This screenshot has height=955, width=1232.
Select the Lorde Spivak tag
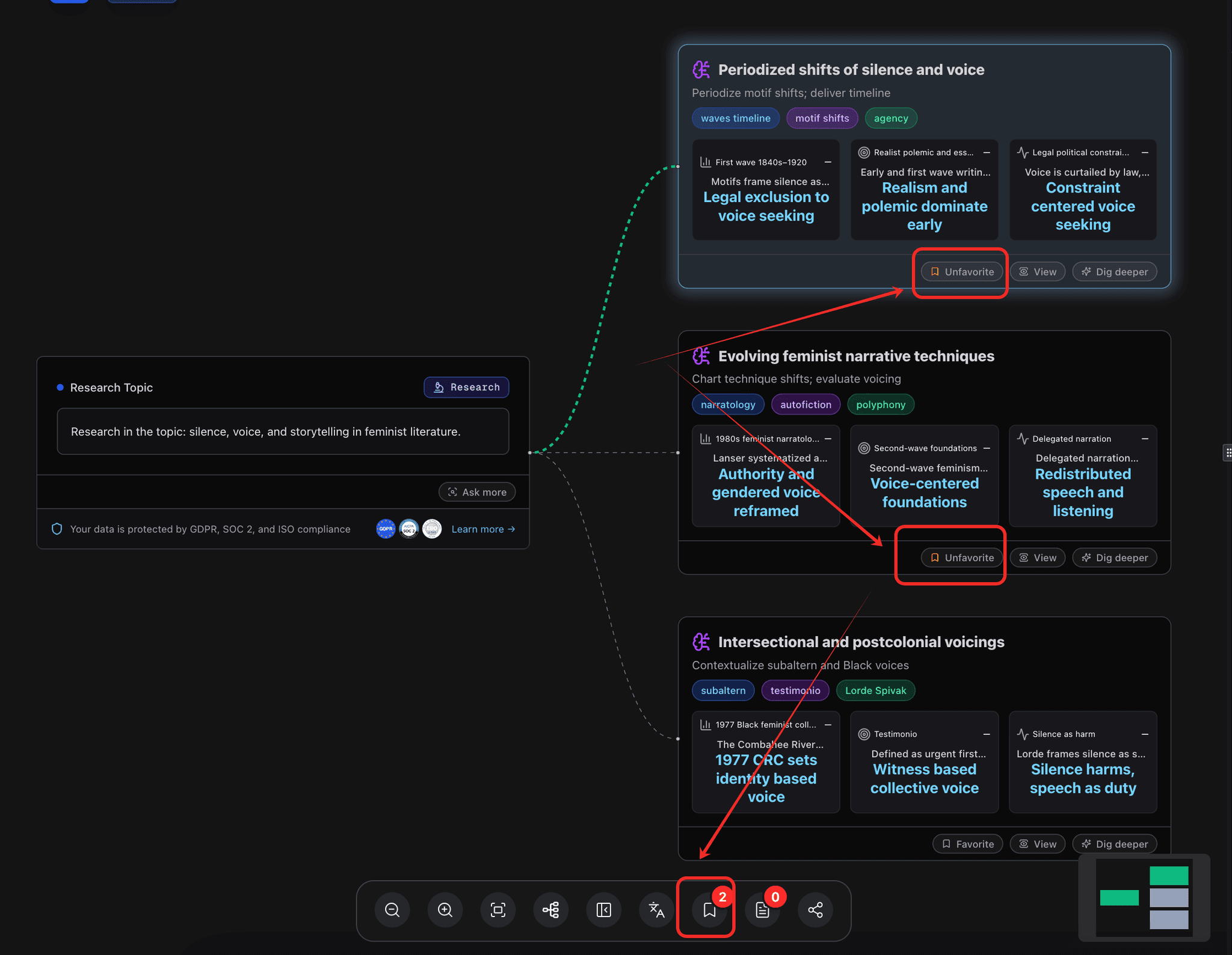(876, 690)
